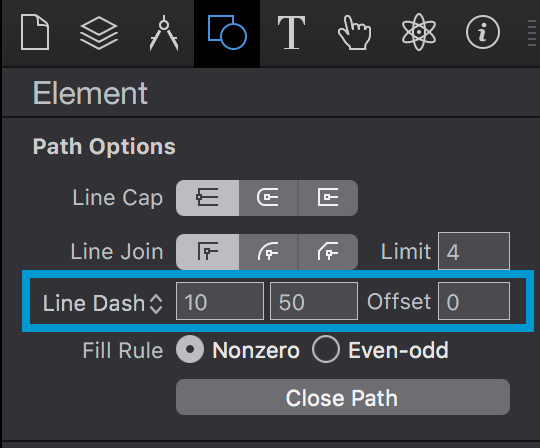540x448 pixels.
Task: Select the Element shapes inspector icon
Action: point(227,32)
